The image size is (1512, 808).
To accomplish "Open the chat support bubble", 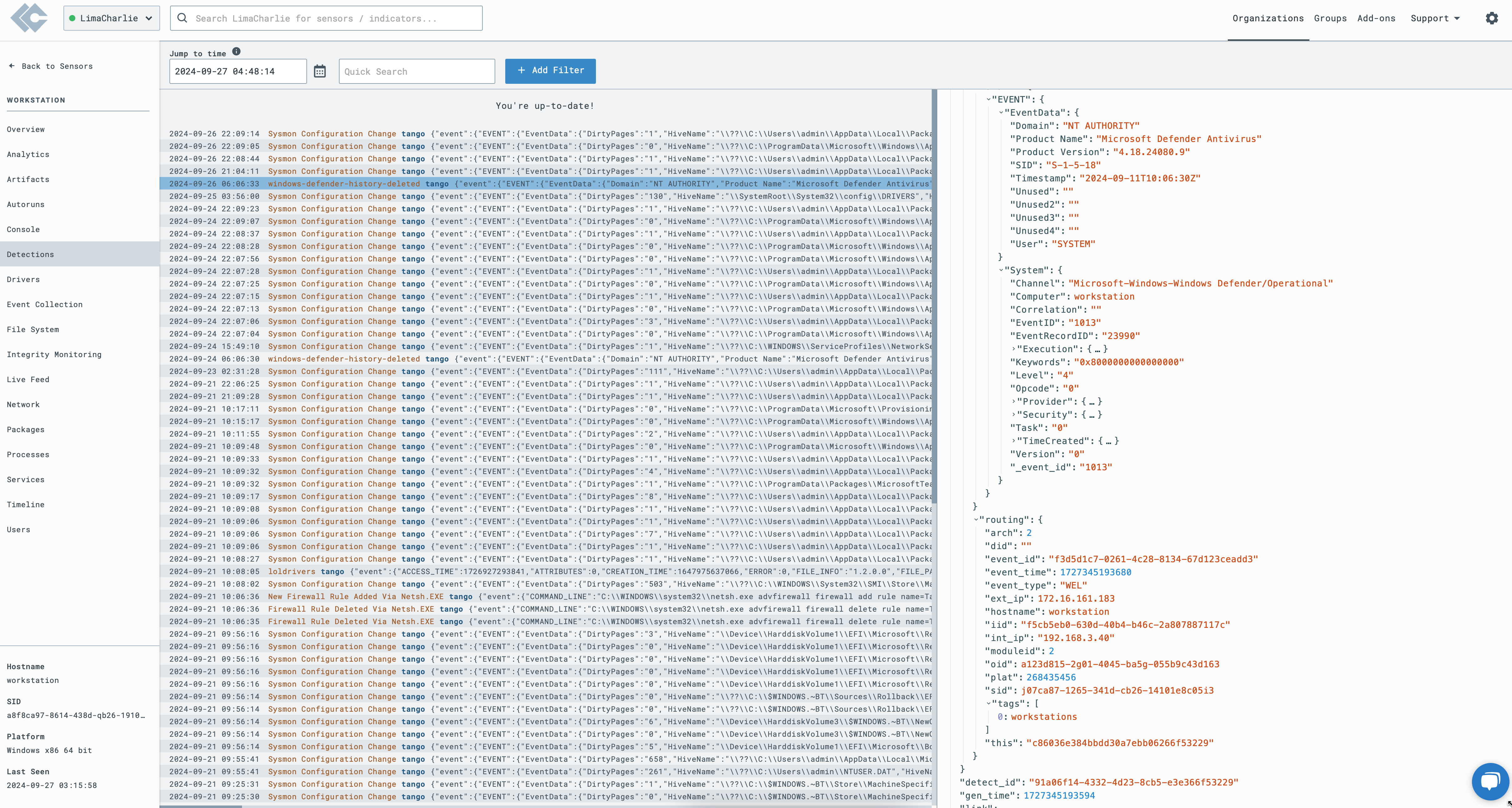I will [x=1490, y=781].
